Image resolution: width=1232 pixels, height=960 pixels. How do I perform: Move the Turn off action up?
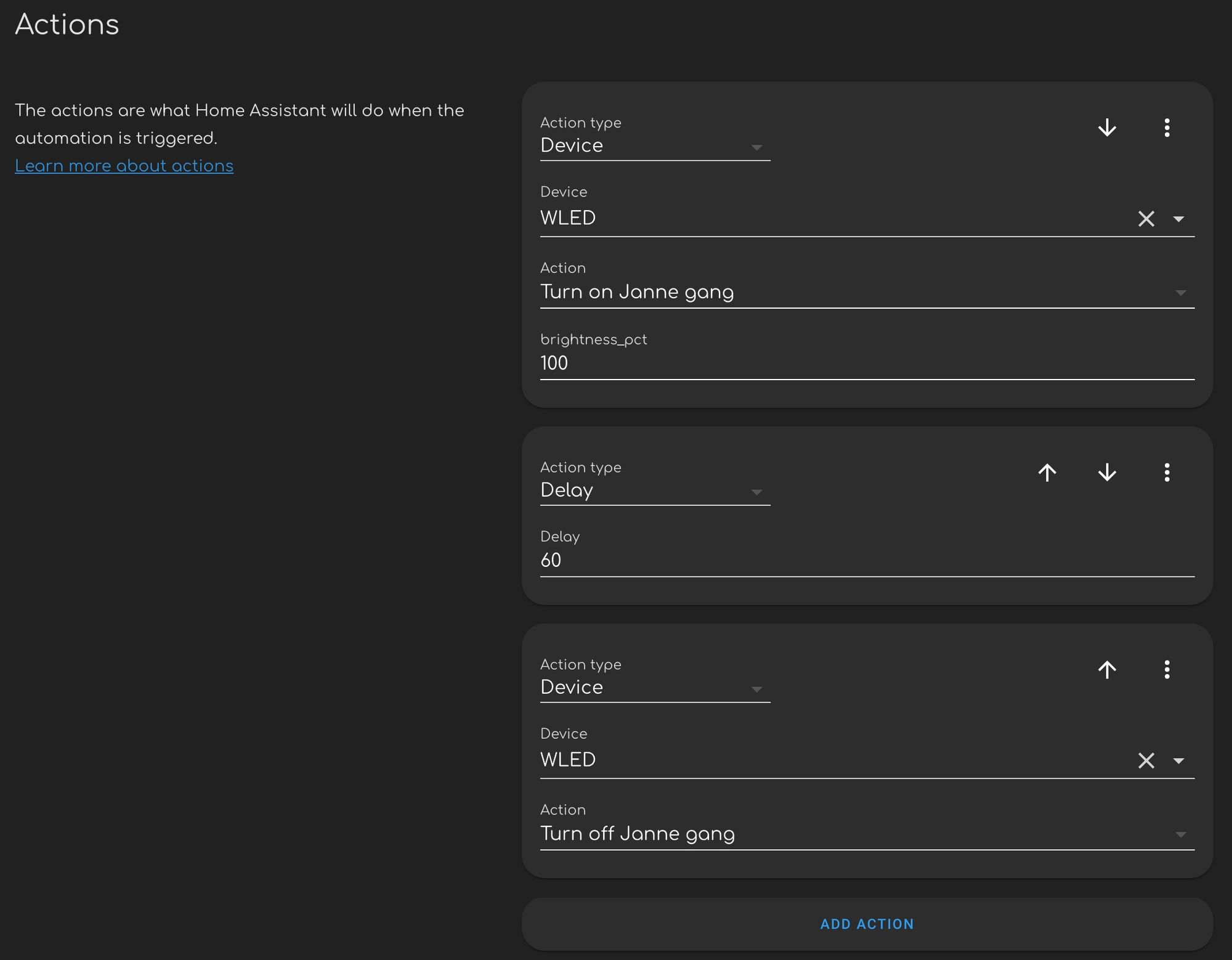[1107, 670]
